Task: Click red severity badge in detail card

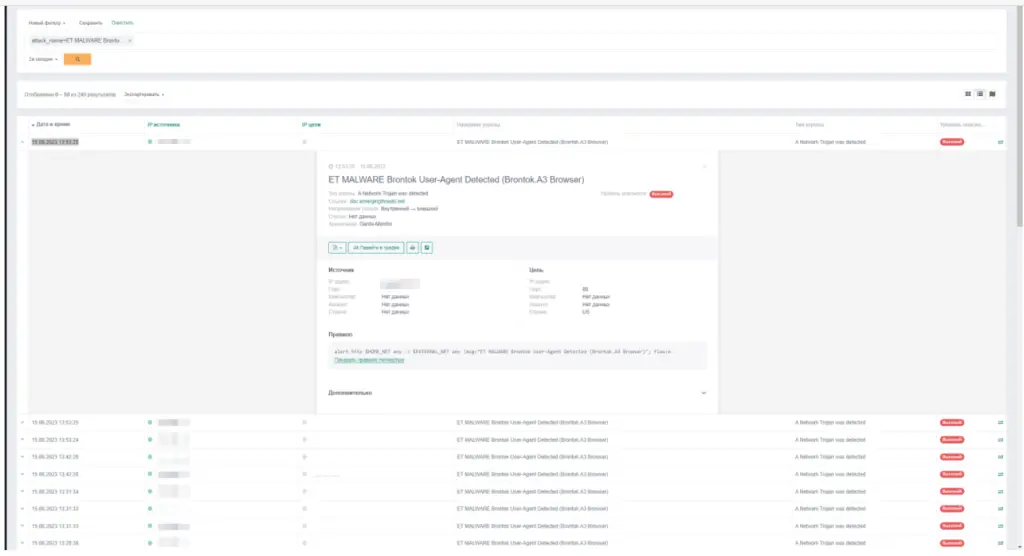Action: pyautogui.click(x=661, y=194)
